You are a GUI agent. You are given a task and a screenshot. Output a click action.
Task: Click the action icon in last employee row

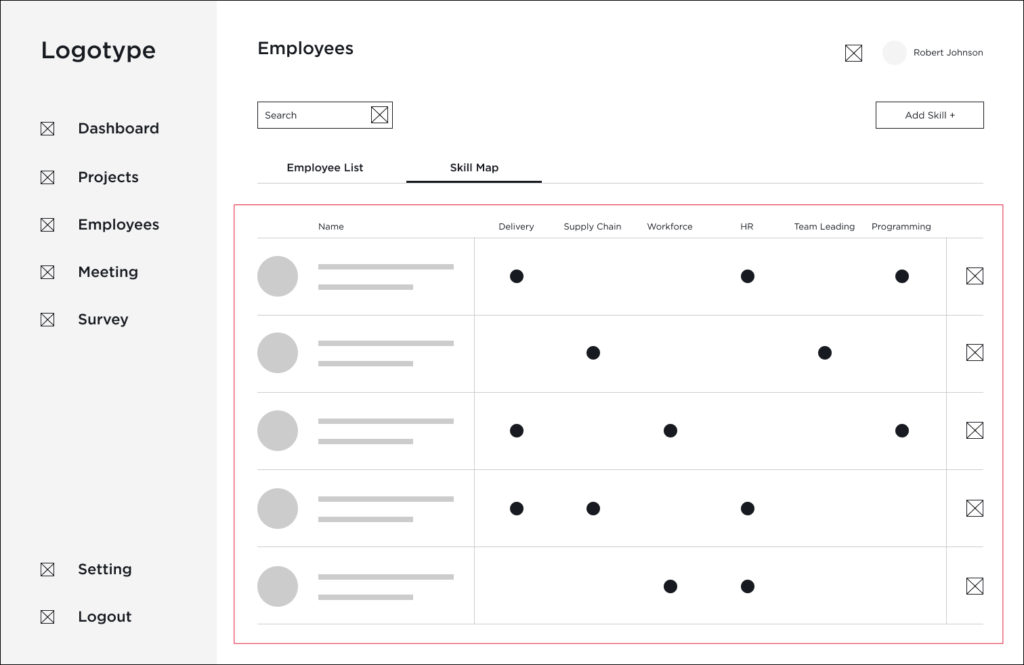coord(974,586)
